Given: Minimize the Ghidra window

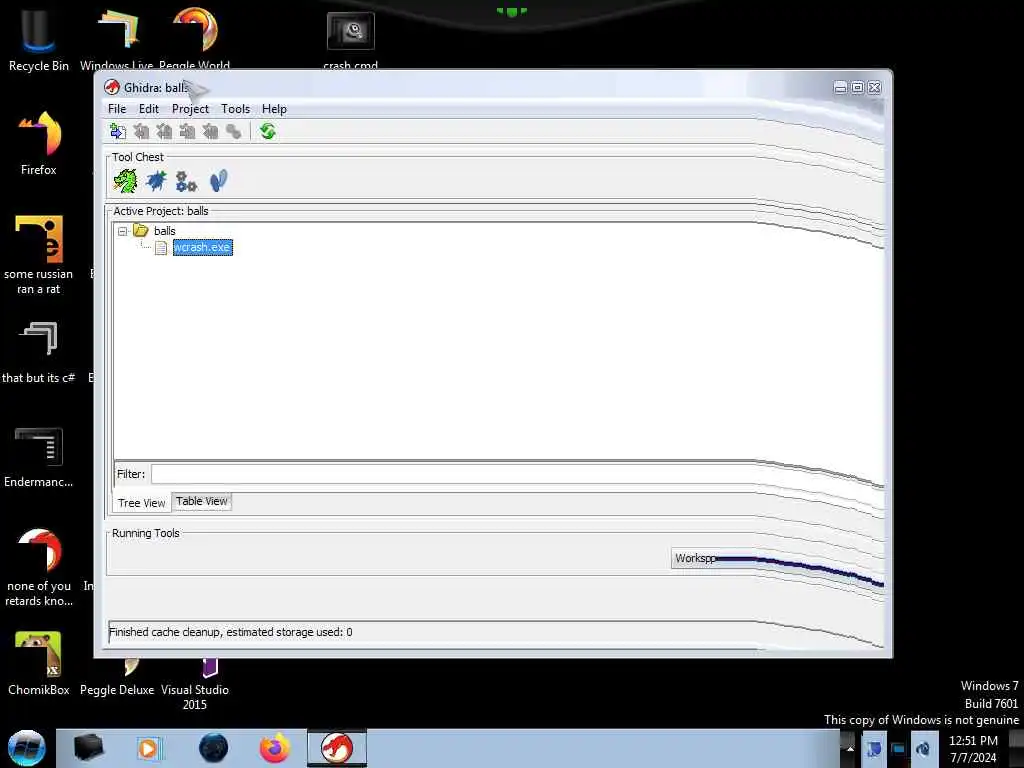Looking at the screenshot, I should click(x=840, y=88).
